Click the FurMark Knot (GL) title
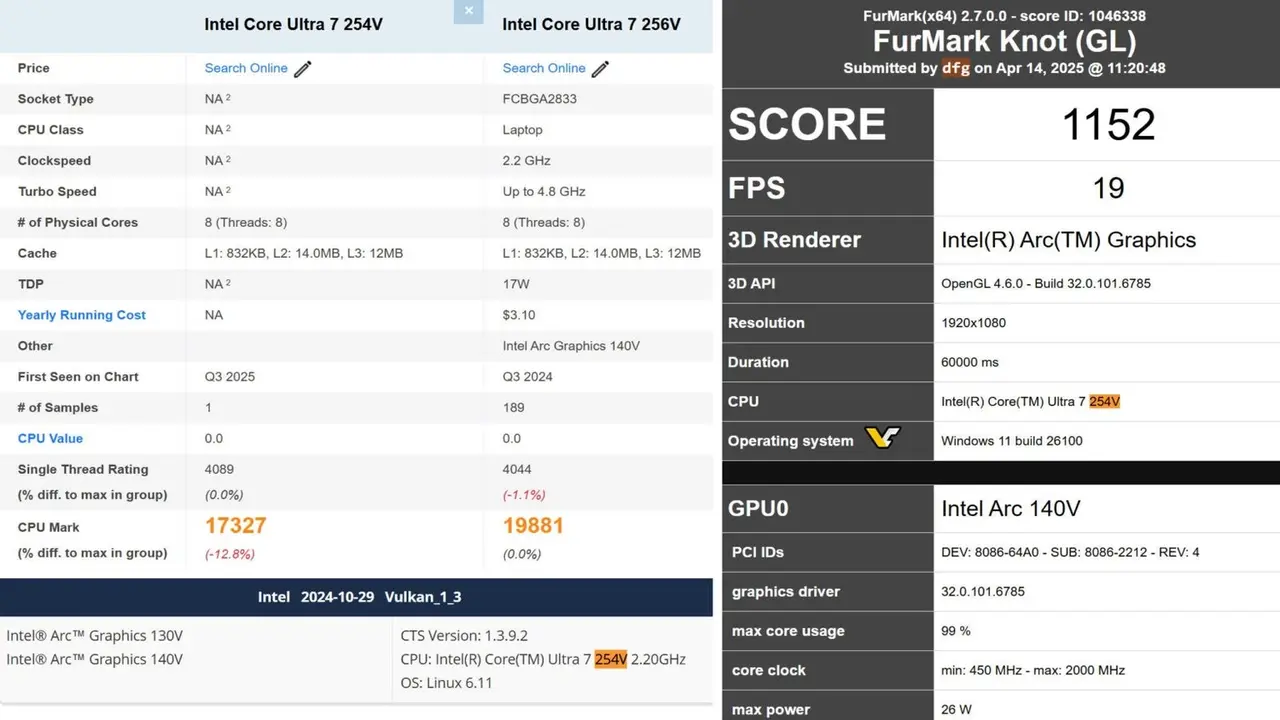The image size is (1280, 720). click(x=1004, y=42)
